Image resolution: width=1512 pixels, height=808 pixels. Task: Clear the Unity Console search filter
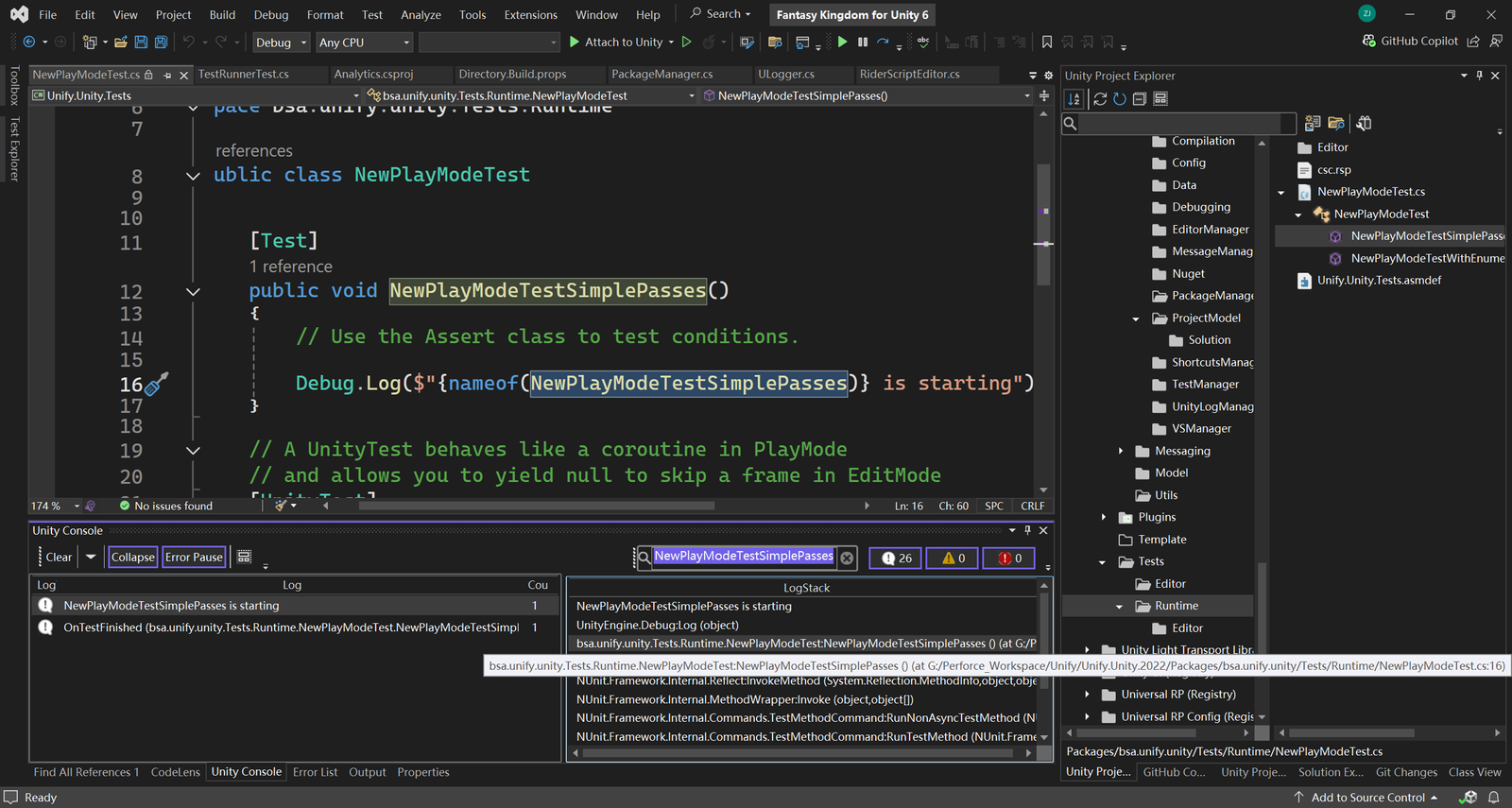(x=847, y=558)
